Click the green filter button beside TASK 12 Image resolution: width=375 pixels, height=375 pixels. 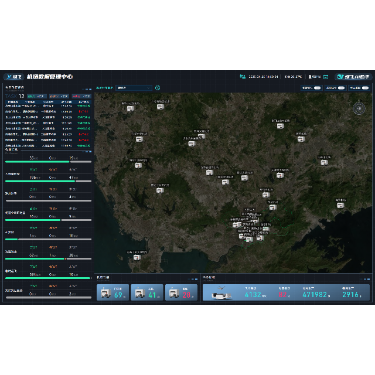[x=37, y=96]
